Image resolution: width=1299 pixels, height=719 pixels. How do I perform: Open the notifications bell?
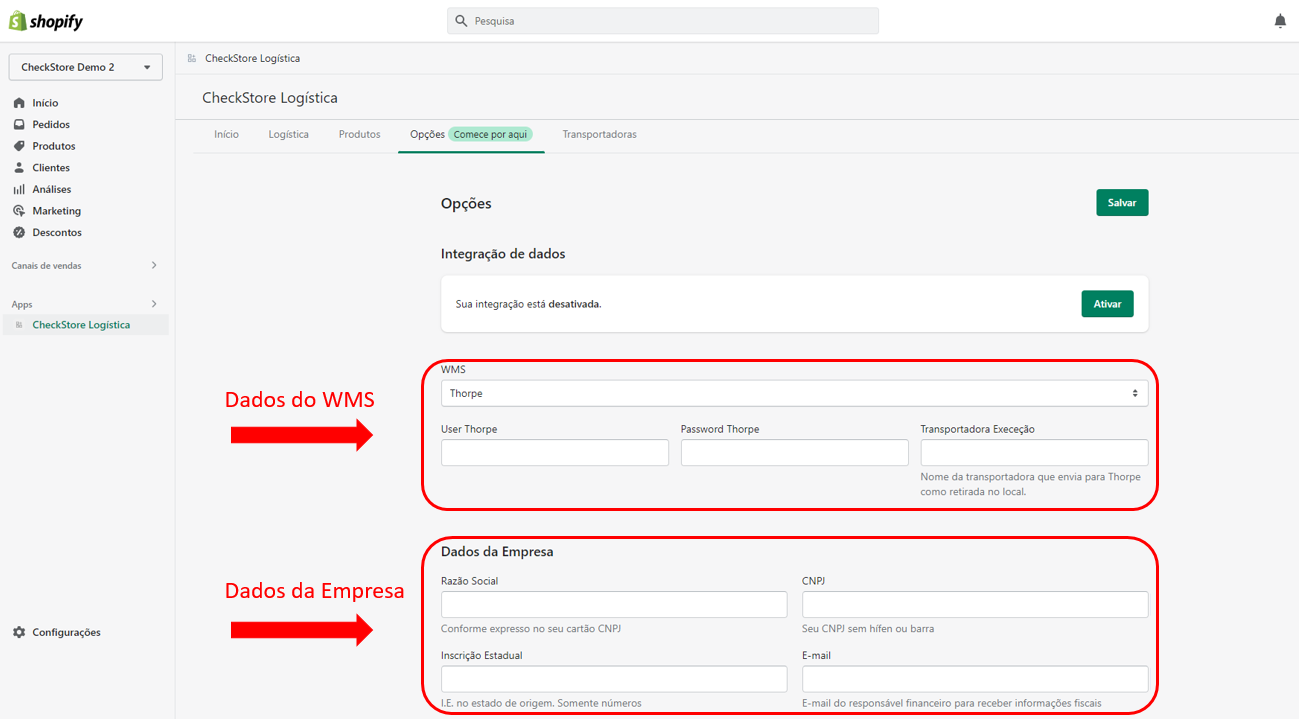pos(1280,21)
